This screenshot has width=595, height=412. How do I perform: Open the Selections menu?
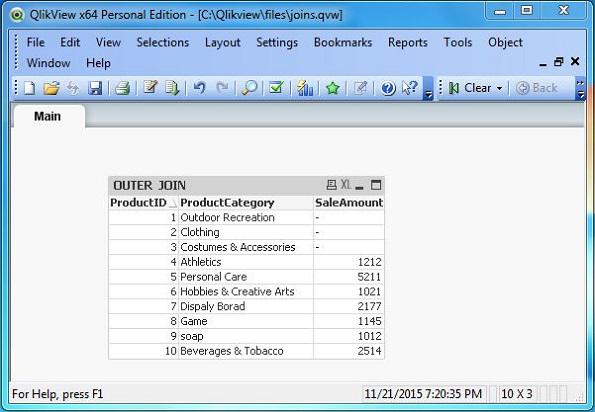coord(163,42)
